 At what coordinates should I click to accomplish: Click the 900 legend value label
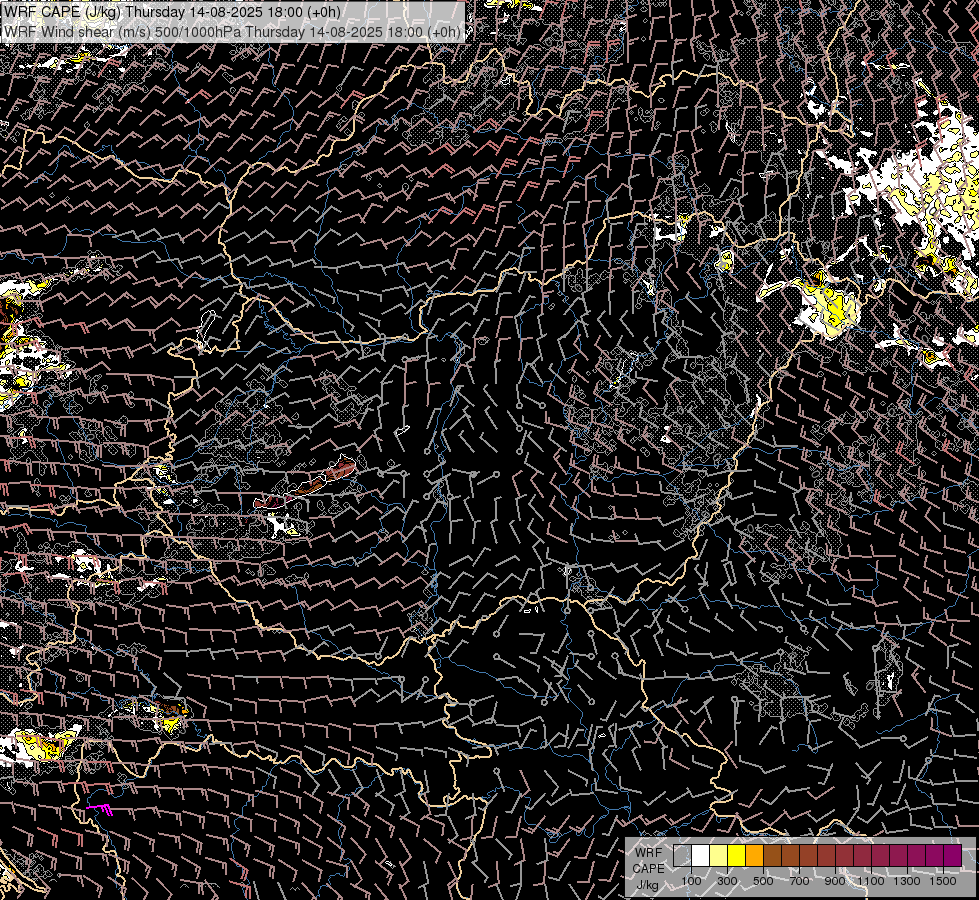pyautogui.click(x=835, y=881)
